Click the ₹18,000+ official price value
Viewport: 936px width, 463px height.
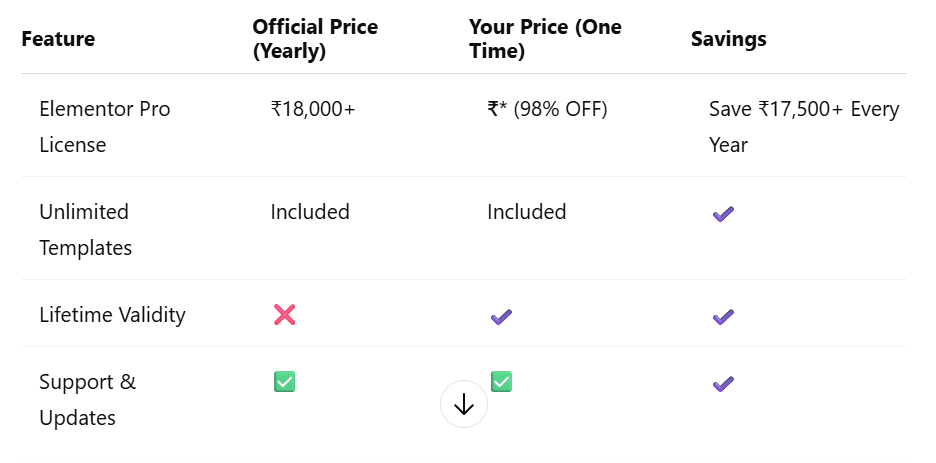[313, 109]
